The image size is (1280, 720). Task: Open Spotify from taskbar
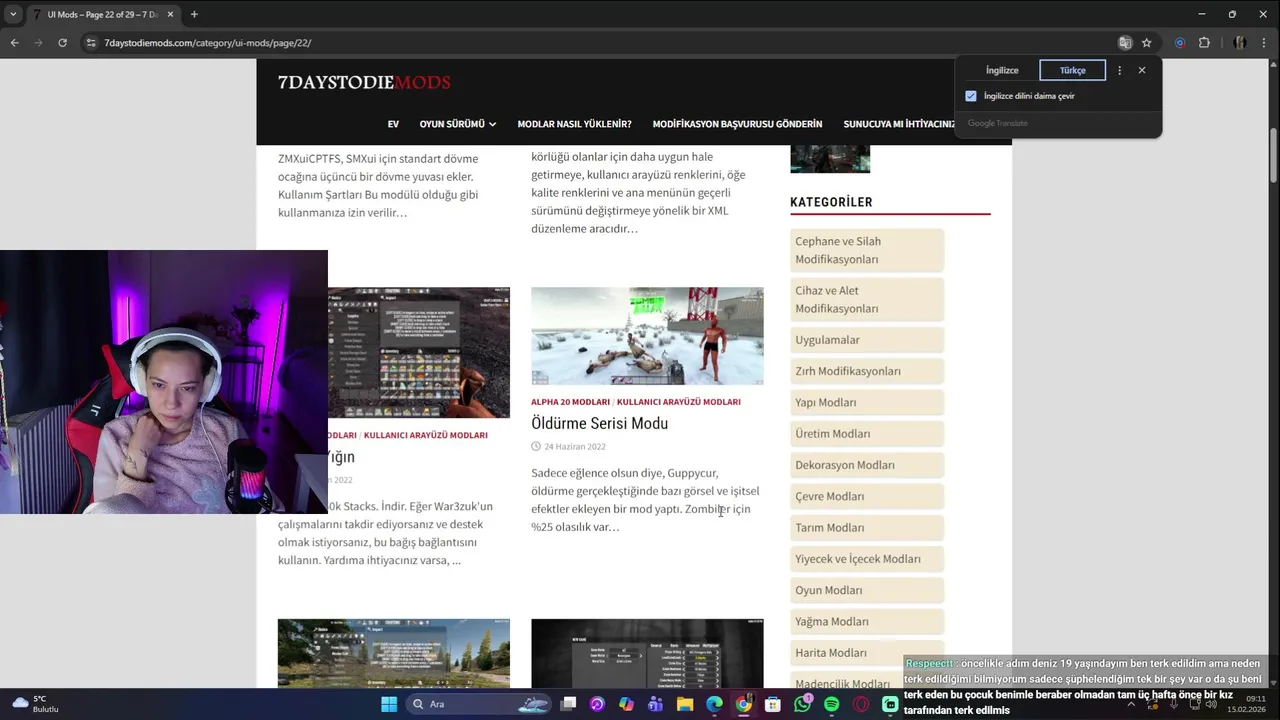832,704
